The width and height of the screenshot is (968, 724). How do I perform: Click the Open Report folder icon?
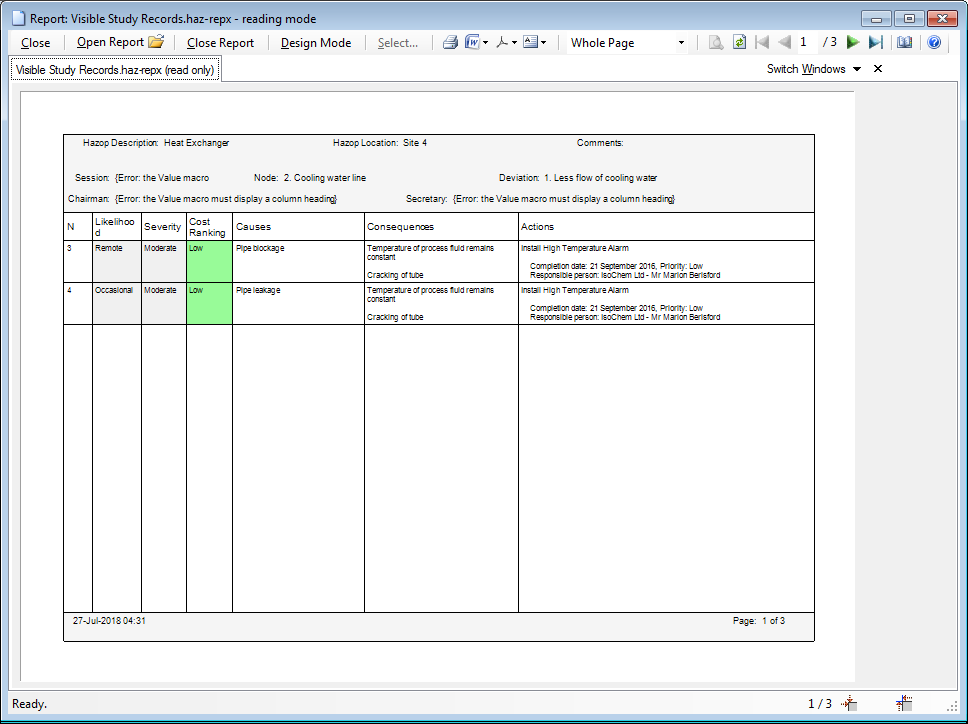155,43
